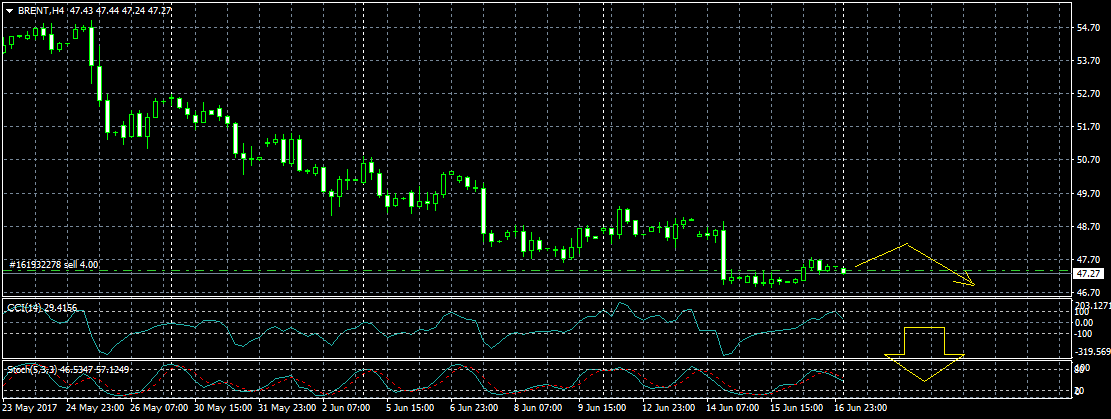Click the 30 May 15:00 time label

(222, 408)
